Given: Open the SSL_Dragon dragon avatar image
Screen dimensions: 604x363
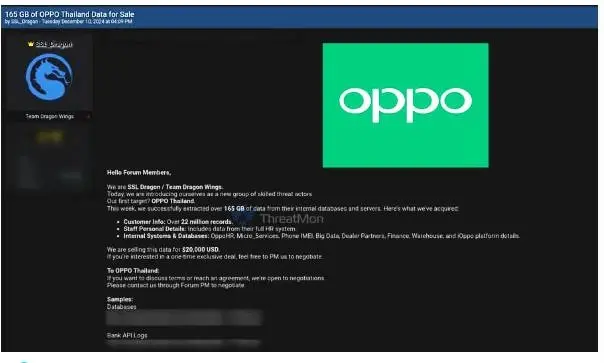Looking at the screenshot, I should pyautogui.click(x=49, y=77).
